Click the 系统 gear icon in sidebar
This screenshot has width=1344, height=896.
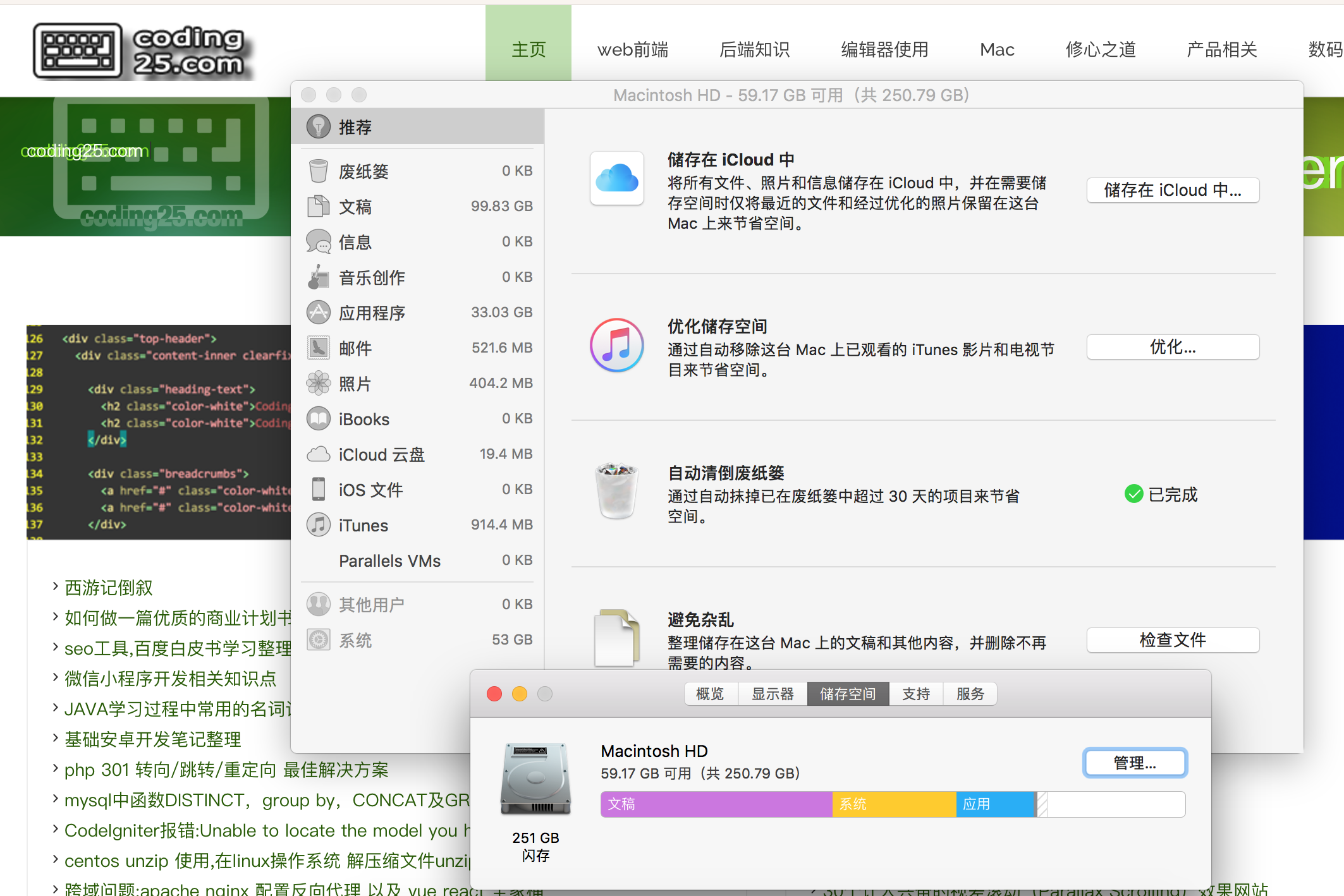coord(318,639)
